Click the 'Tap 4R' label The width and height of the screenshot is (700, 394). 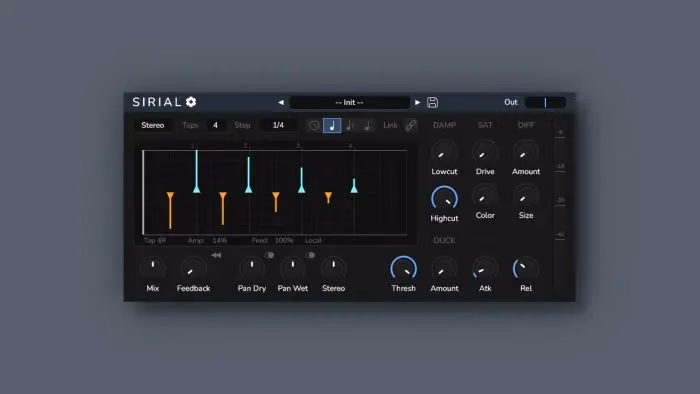[155, 241]
